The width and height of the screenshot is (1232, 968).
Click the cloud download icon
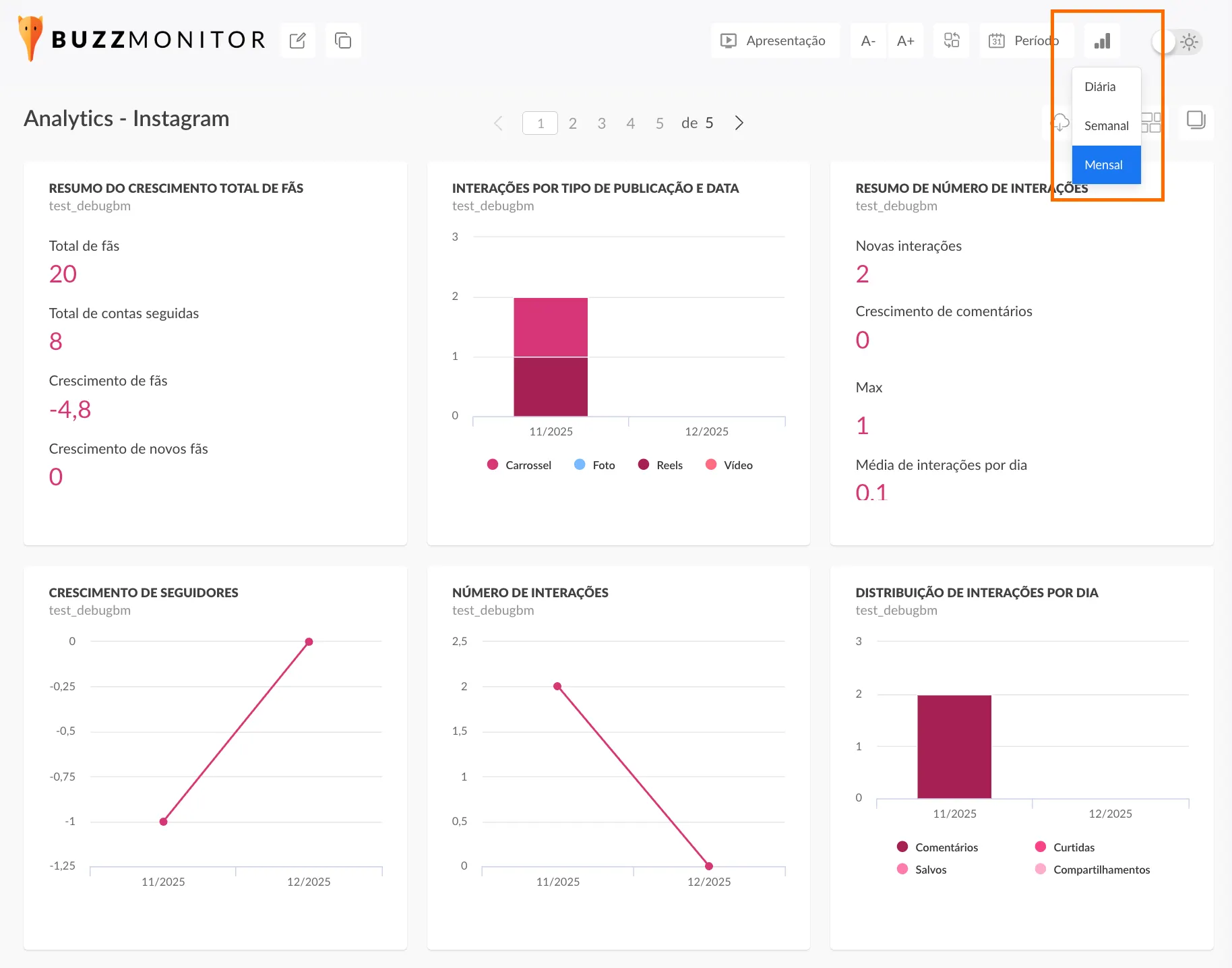point(1059,123)
